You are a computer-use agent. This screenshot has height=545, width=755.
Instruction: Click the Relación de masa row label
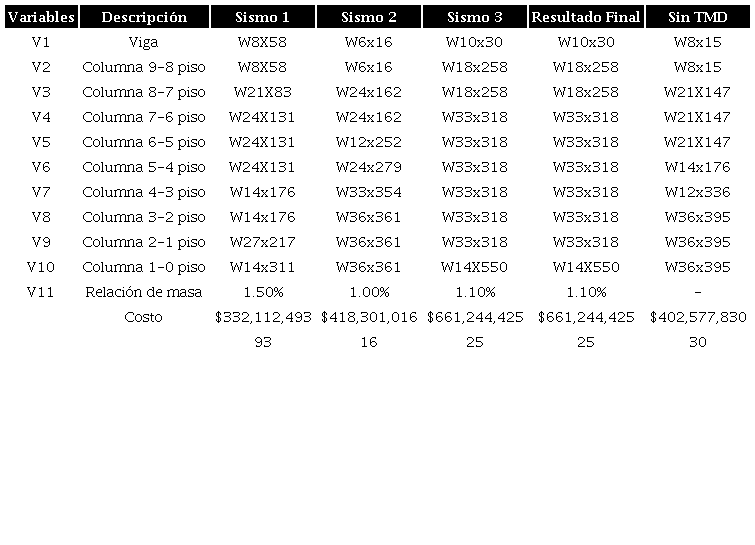[x=144, y=292]
